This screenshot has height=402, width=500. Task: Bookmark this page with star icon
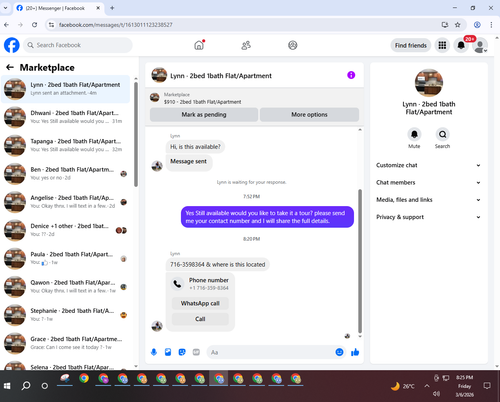coord(458,25)
